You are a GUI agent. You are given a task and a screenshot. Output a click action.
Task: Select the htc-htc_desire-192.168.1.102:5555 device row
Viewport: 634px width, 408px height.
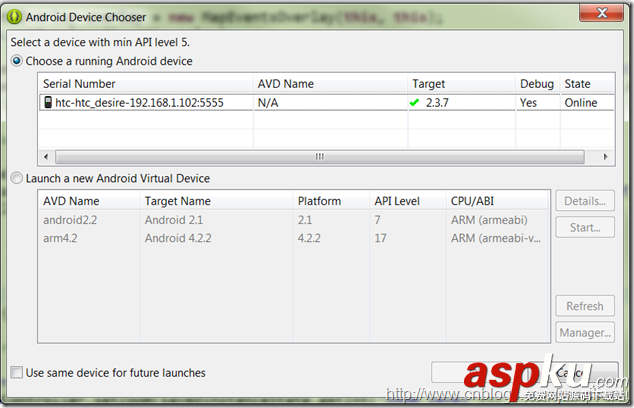click(327, 103)
